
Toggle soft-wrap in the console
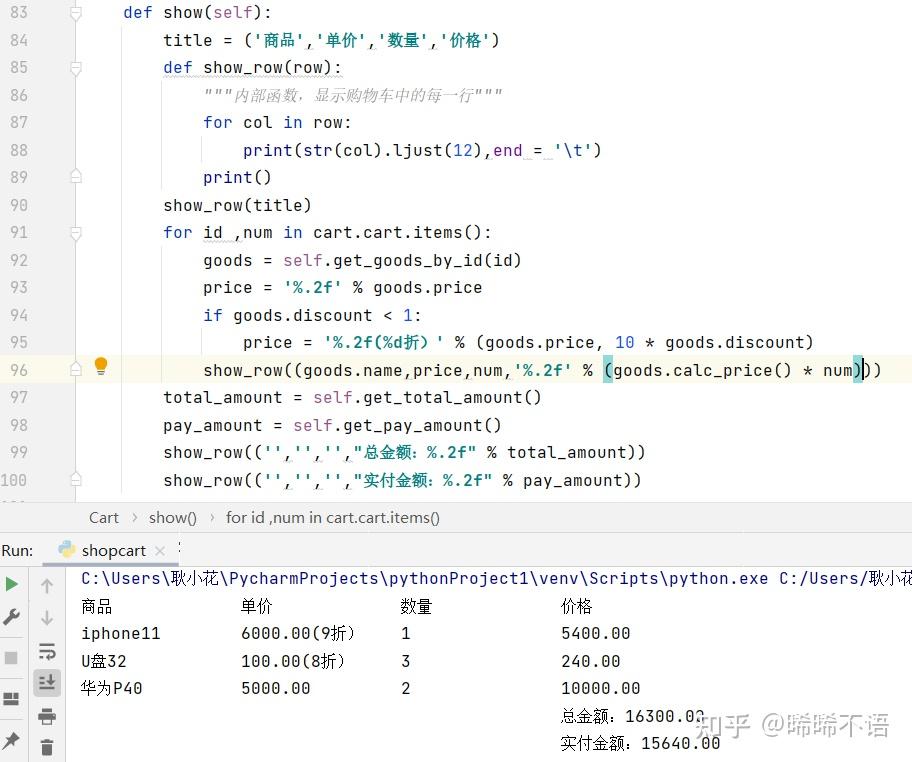(x=47, y=650)
